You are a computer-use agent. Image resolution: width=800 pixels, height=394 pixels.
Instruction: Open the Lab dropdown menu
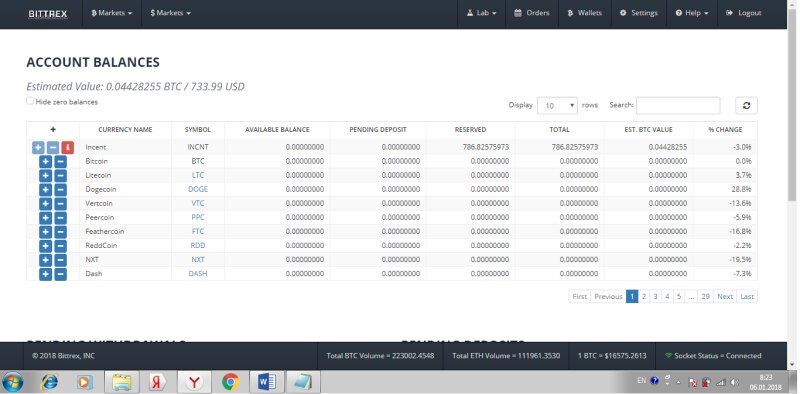(482, 13)
